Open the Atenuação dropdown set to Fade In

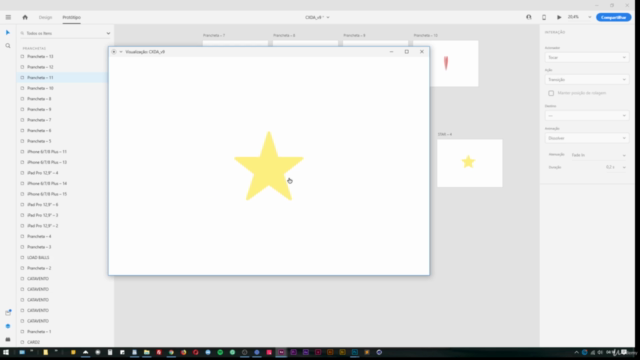pyautogui.click(x=598, y=155)
